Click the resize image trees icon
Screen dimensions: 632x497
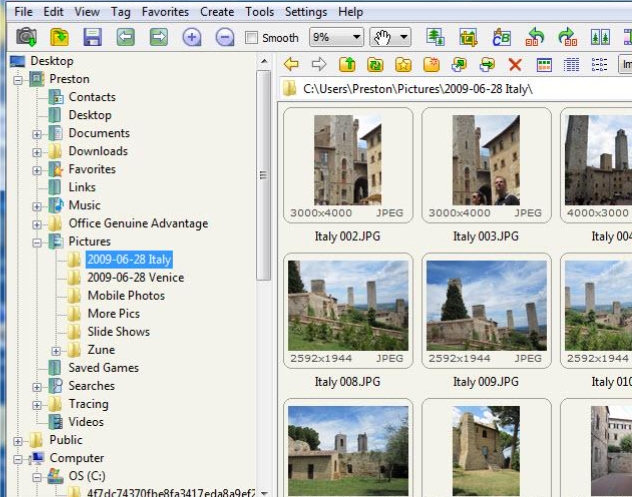pyautogui.click(x=435, y=37)
